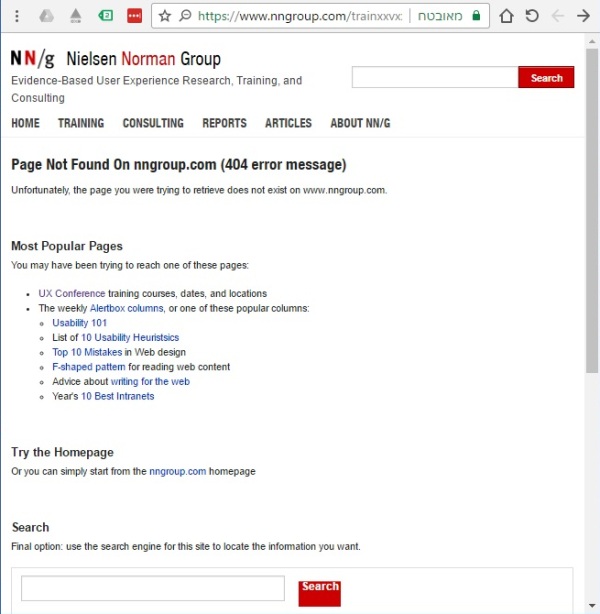Click the scrollbar down arrow
The height and width of the screenshot is (614, 600).
592,606
